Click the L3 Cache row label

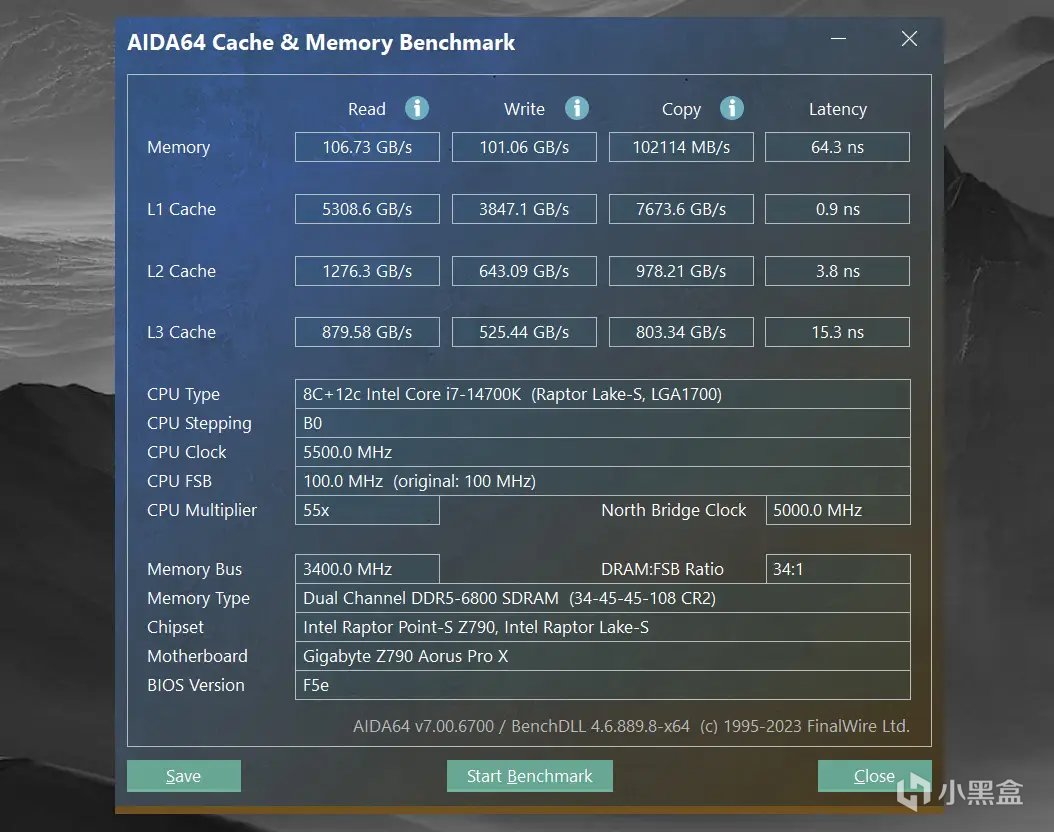pos(181,332)
